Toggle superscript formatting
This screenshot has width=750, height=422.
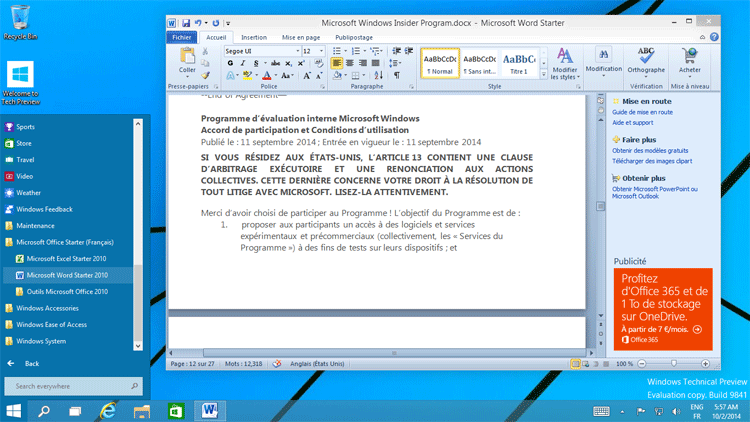[x=301, y=63]
